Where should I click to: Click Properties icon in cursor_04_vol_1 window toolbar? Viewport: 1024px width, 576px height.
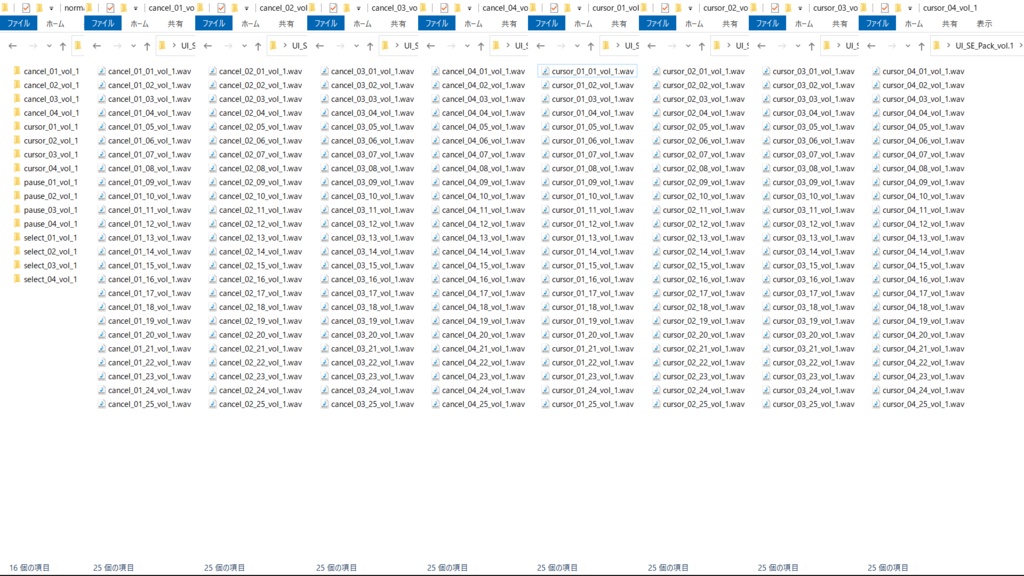884,8
